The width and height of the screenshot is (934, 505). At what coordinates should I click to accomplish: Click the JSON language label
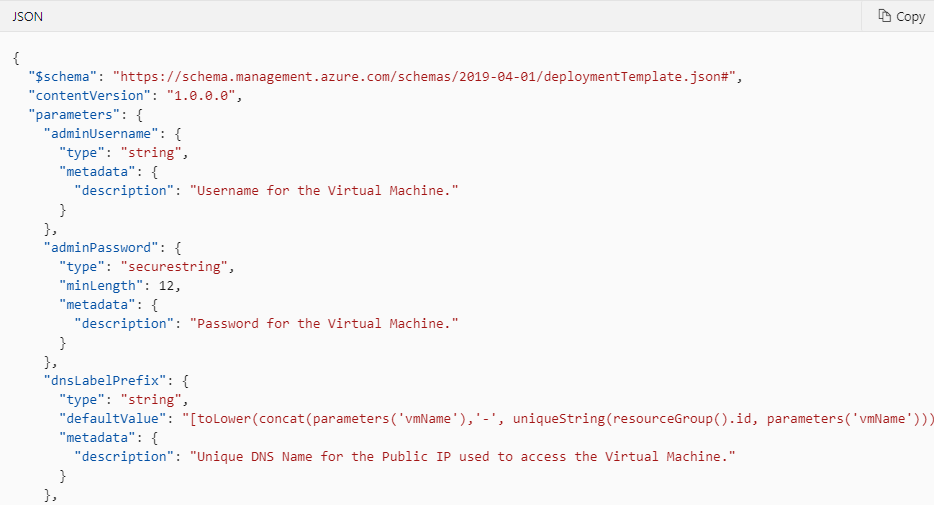[27, 17]
